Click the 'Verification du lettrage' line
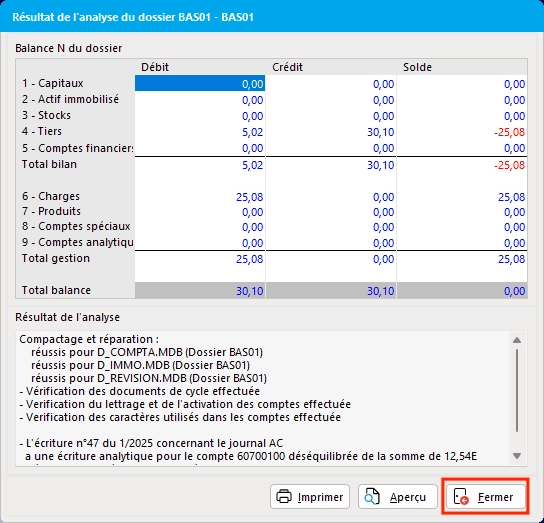Screen dimensions: 544x523 185,404
